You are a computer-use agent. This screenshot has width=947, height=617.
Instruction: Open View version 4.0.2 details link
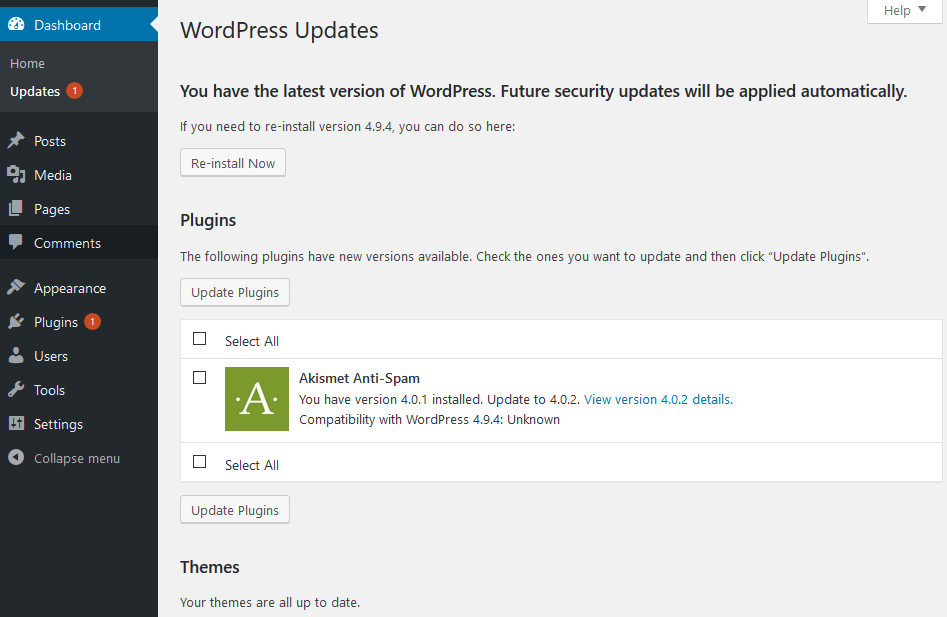pyautogui.click(x=658, y=400)
